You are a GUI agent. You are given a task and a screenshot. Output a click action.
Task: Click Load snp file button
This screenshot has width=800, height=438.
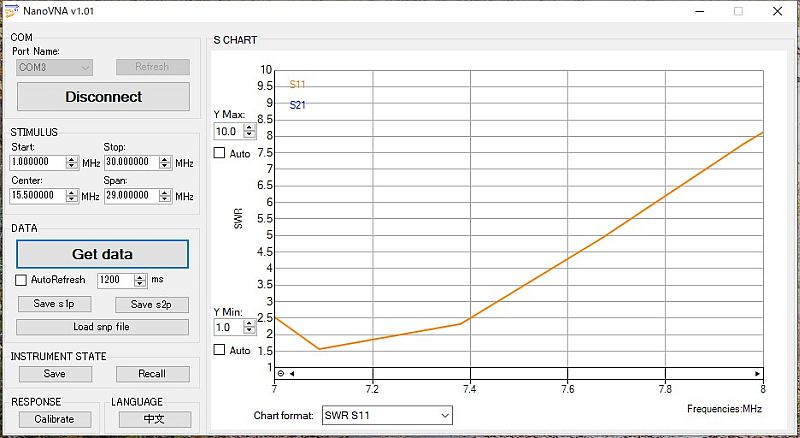pyautogui.click(x=102, y=327)
